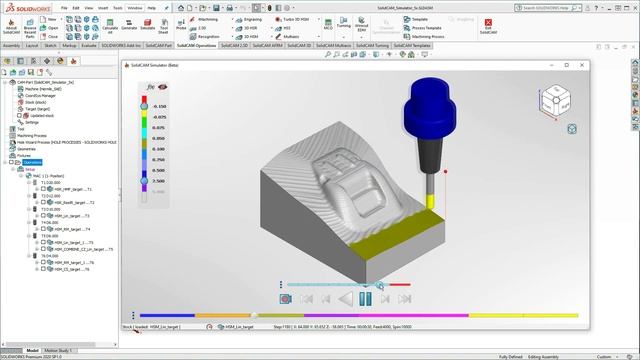Click Wirecut EDM icon
Image resolution: width=640 pixels, height=360 pixels.
[x=362, y=24]
